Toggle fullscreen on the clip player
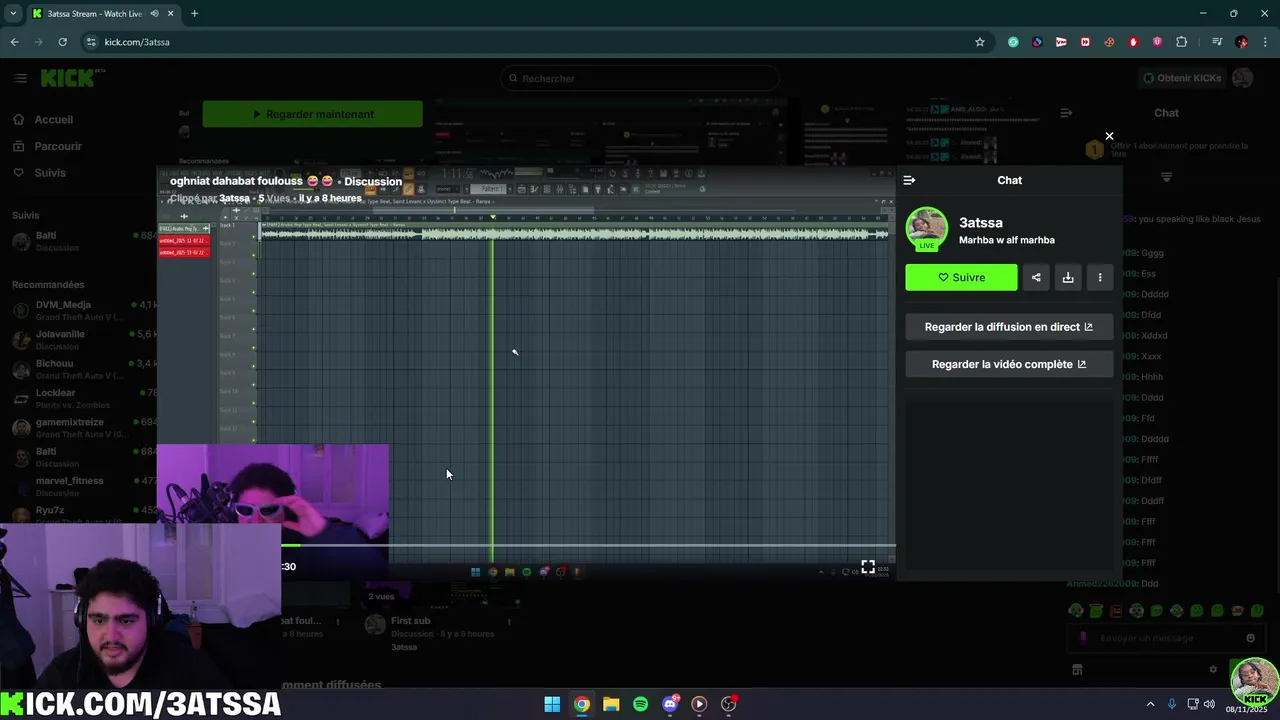Viewport: 1280px width, 720px height. click(868, 567)
